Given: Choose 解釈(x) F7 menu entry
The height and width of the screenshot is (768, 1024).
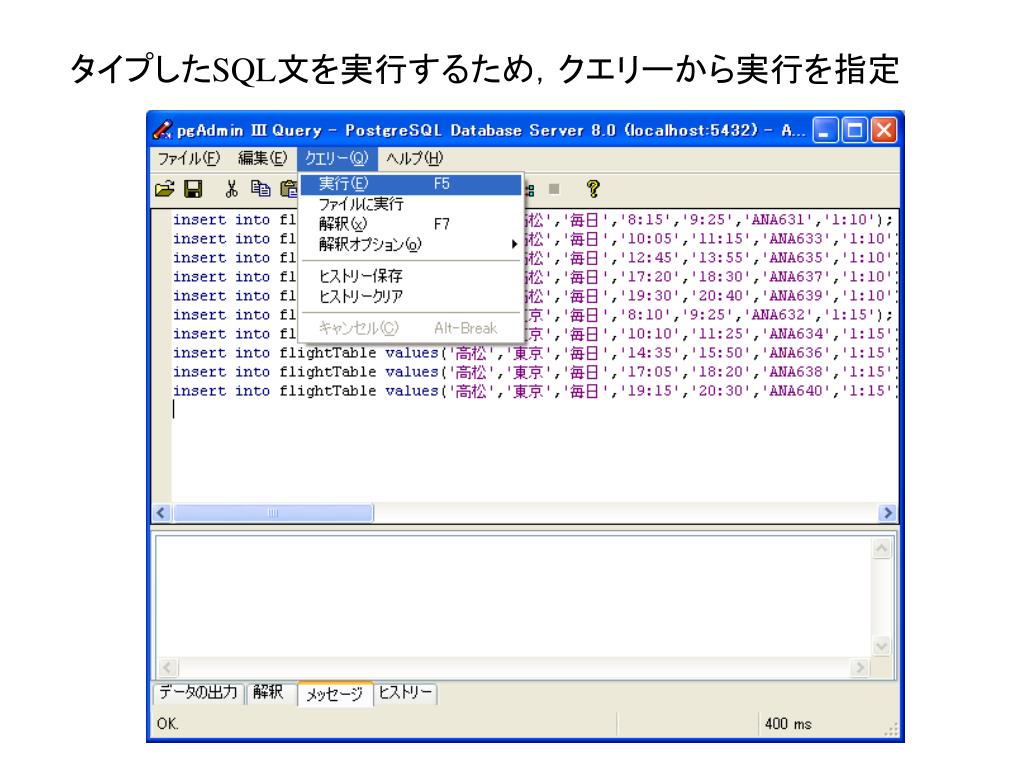Looking at the screenshot, I should pyautogui.click(x=411, y=224).
